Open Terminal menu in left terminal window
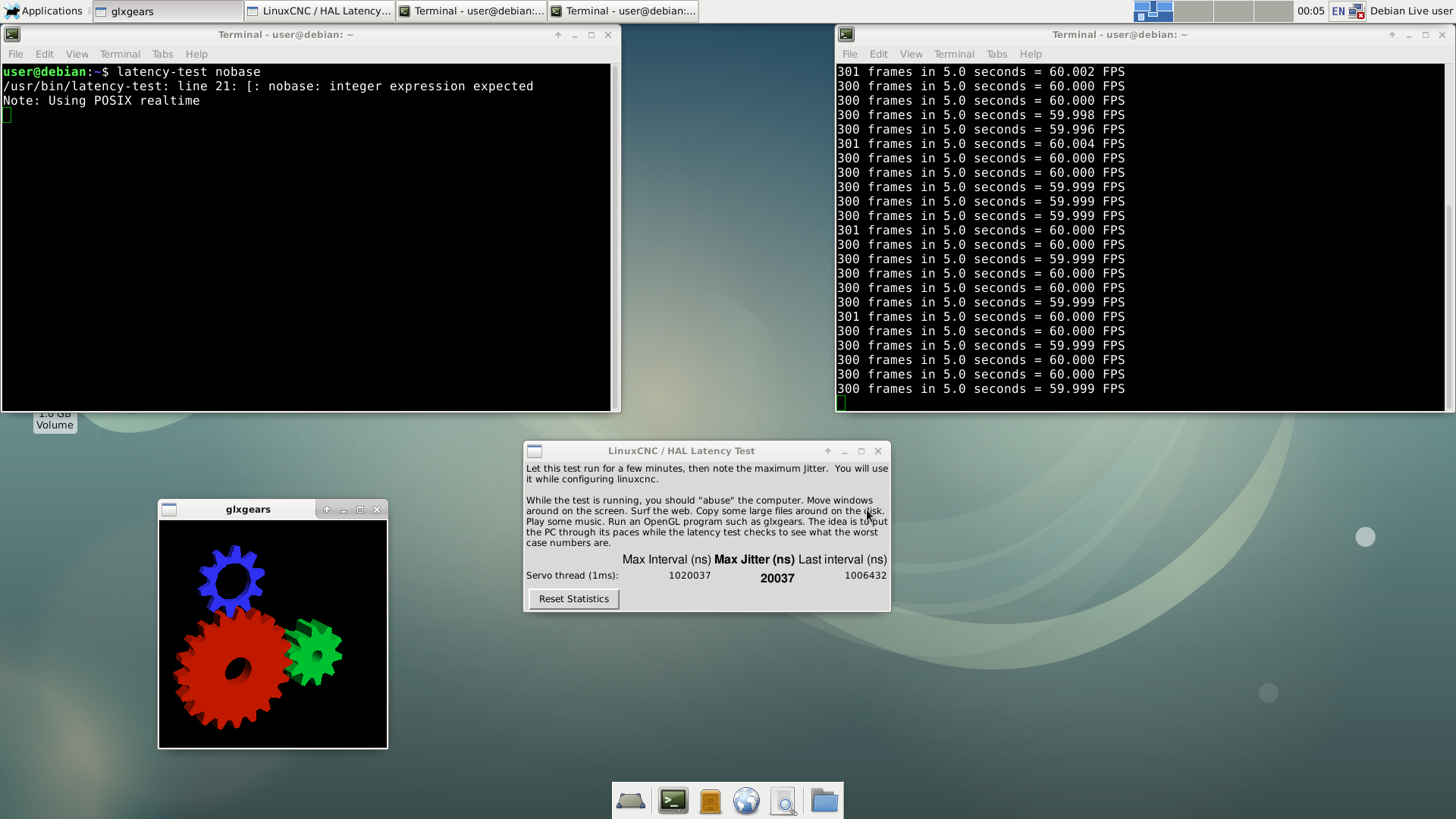The height and width of the screenshot is (819, 1456). [x=120, y=54]
